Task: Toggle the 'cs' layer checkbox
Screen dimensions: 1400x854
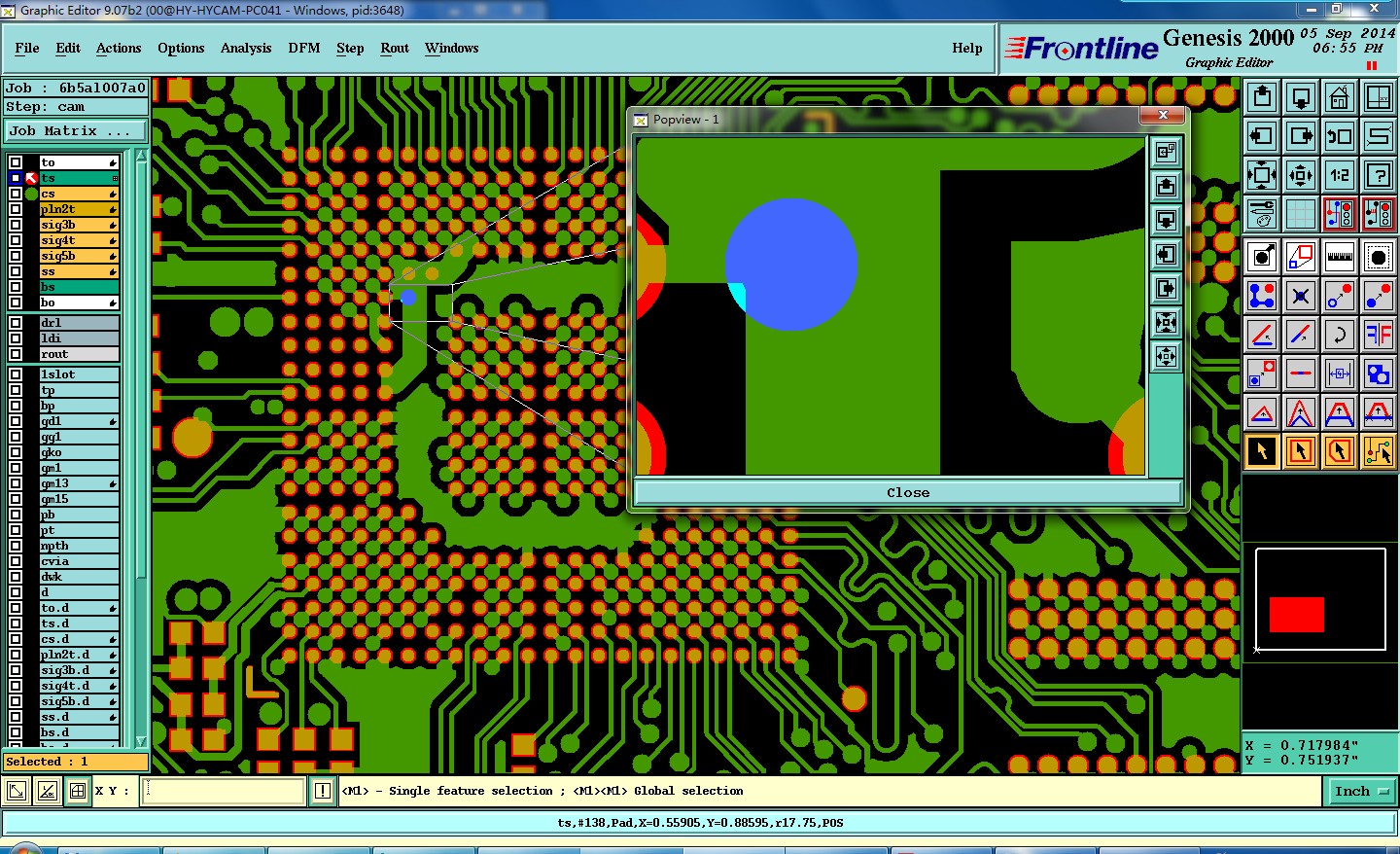Action: pos(16,194)
